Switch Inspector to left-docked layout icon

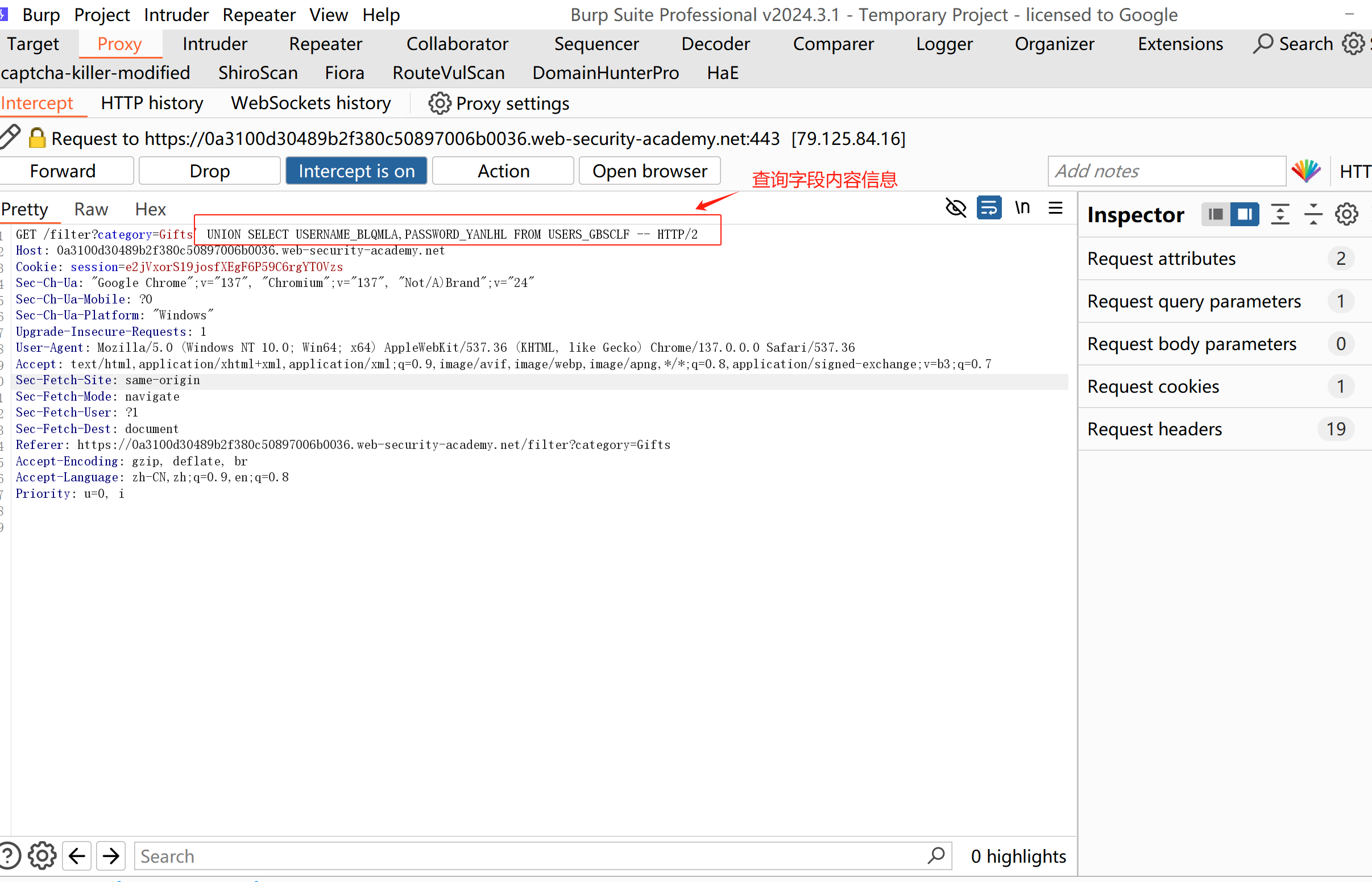pyautogui.click(x=1215, y=215)
